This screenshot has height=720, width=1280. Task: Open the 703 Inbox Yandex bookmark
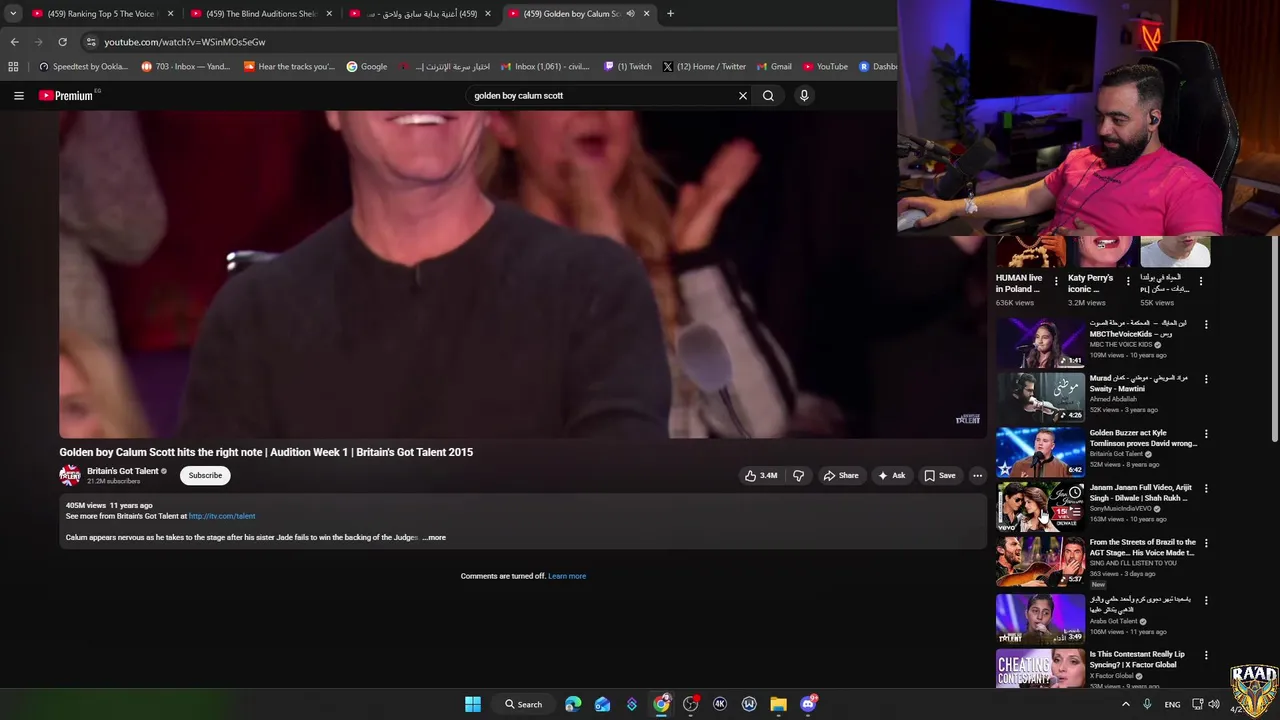tap(186, 67)
